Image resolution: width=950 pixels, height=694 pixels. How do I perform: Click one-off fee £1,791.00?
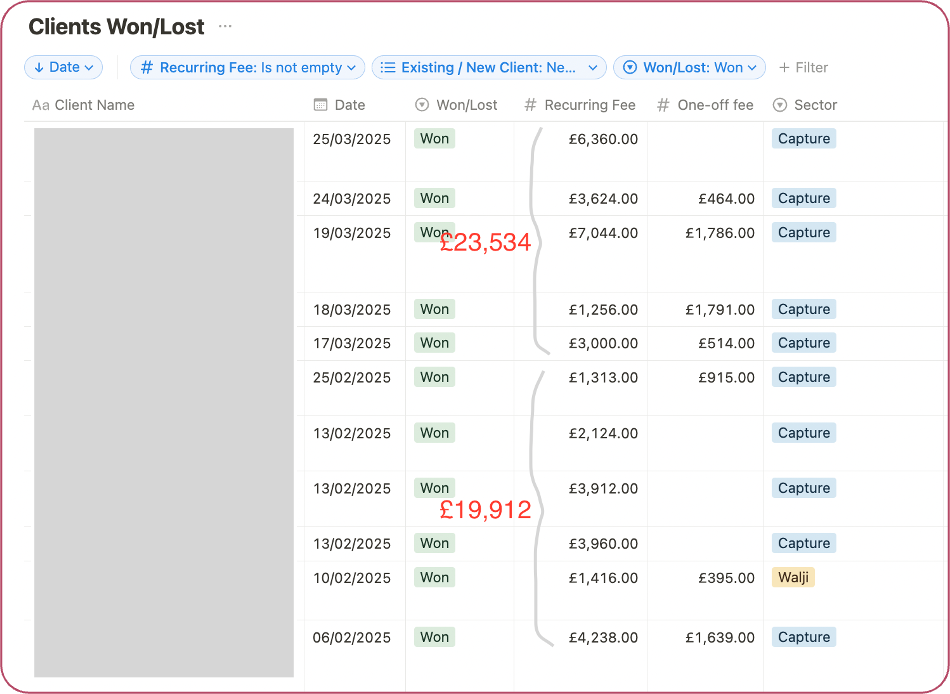(x=720, y=310)
